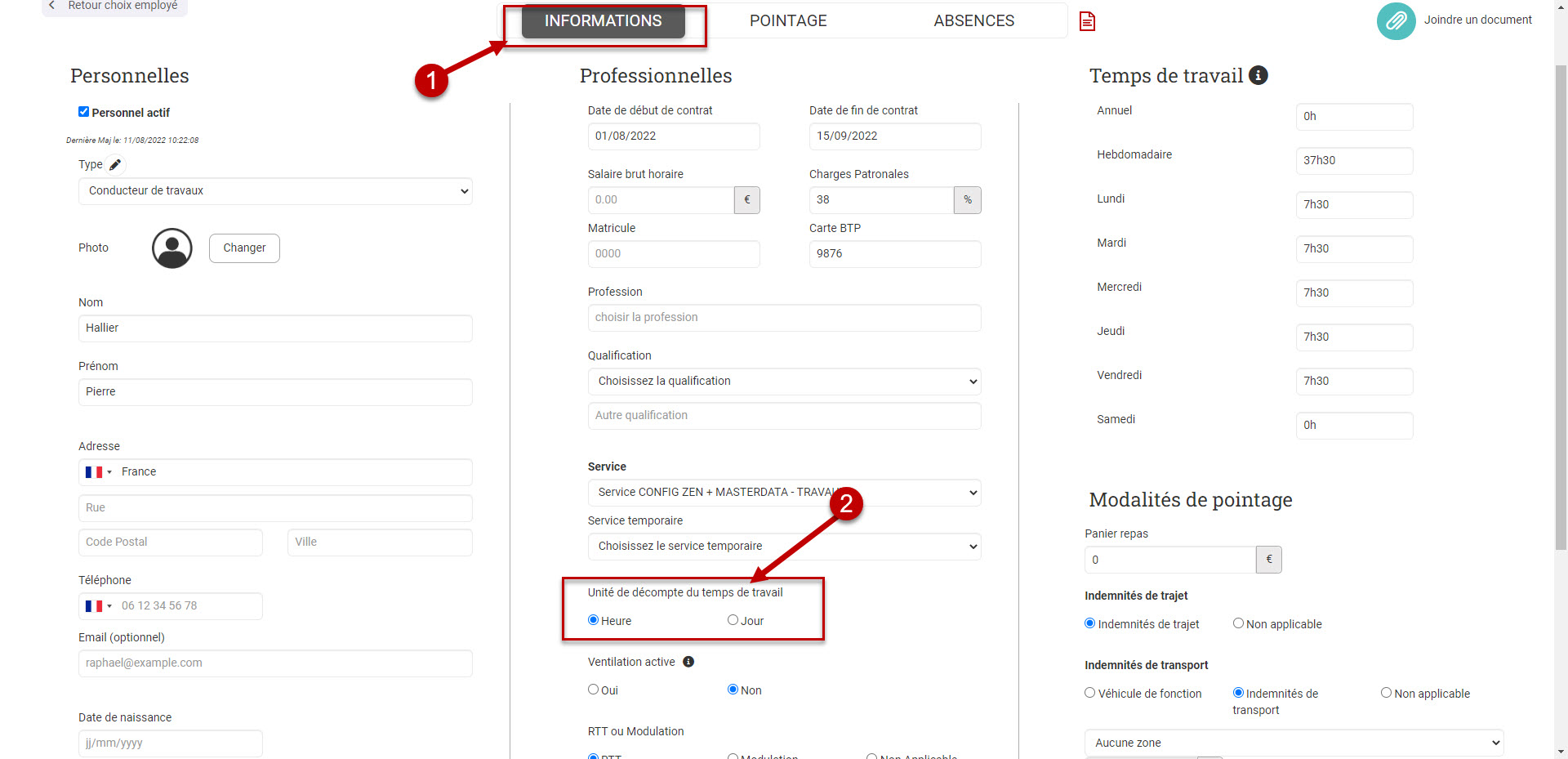The height and width of the screenshot is (759, 1568).
Task: Switch to the POINTAGE tab
Action: click(788, 21)
